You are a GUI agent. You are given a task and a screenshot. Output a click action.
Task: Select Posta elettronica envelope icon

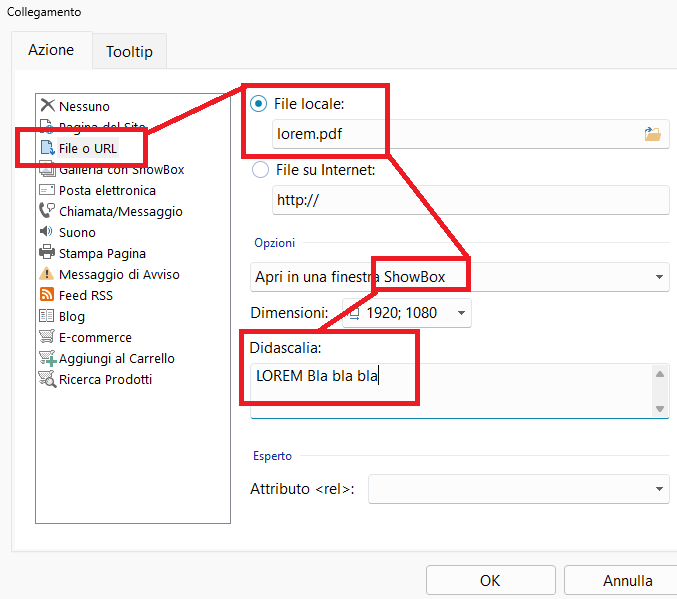(46, 190)
